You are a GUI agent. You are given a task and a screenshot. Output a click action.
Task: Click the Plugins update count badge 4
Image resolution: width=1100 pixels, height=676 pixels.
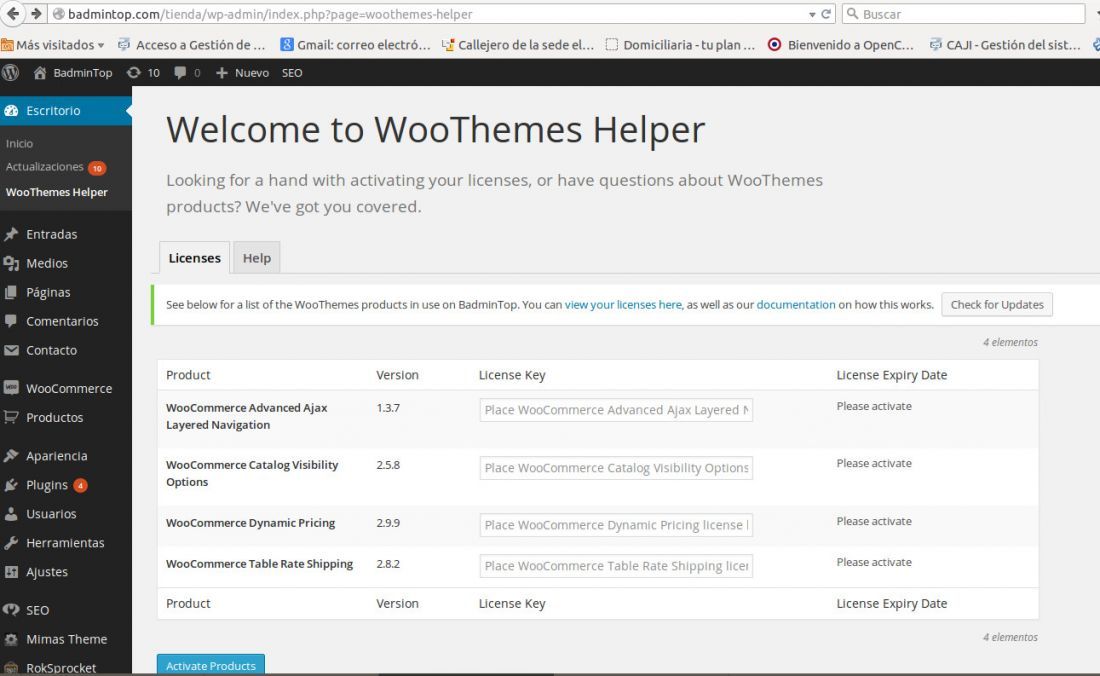(x=81, y=485)
